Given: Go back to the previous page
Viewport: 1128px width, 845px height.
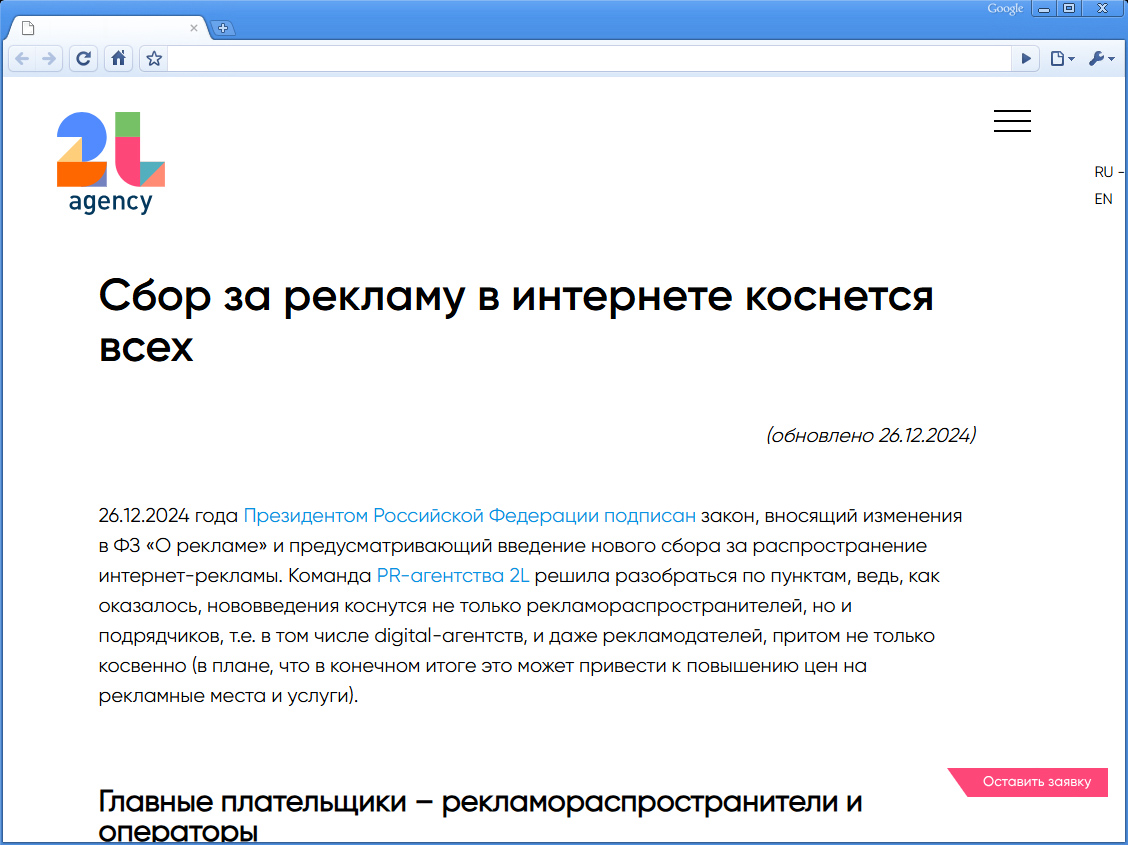Looking at the screenshot, I should (22, 59).
